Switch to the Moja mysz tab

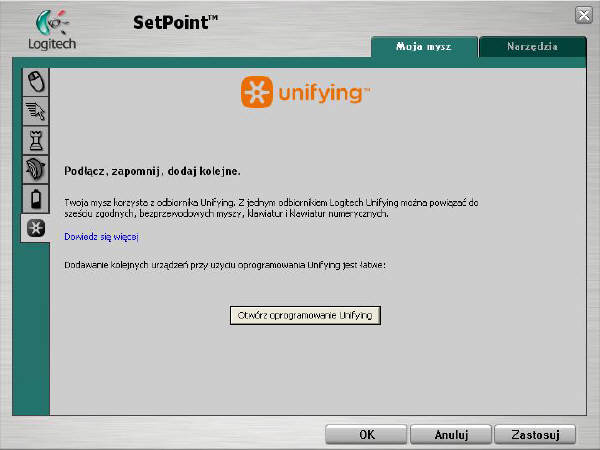point(424,47)
